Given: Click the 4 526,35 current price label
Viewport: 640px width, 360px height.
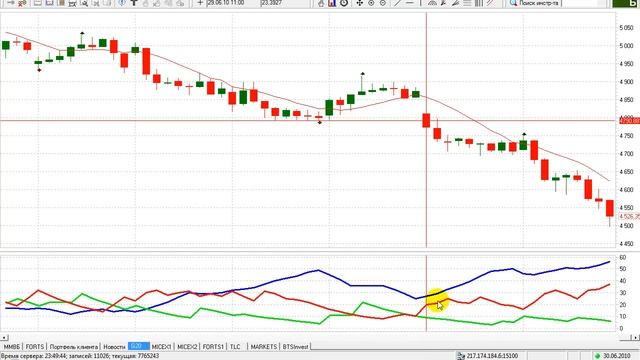Looking at the screenshot, I should (x=629, y=216).
